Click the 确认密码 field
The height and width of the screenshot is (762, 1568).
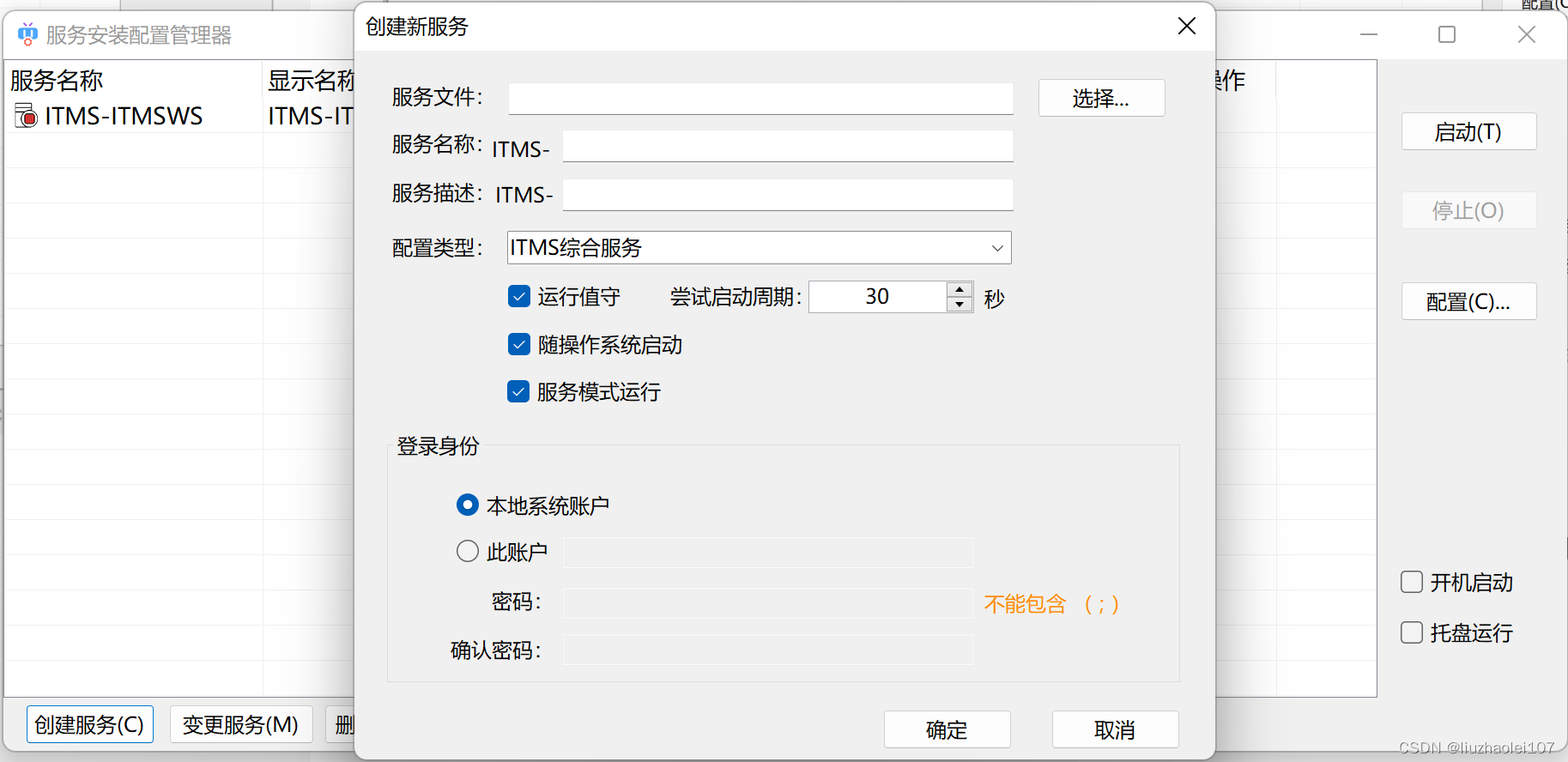(767, 650)
